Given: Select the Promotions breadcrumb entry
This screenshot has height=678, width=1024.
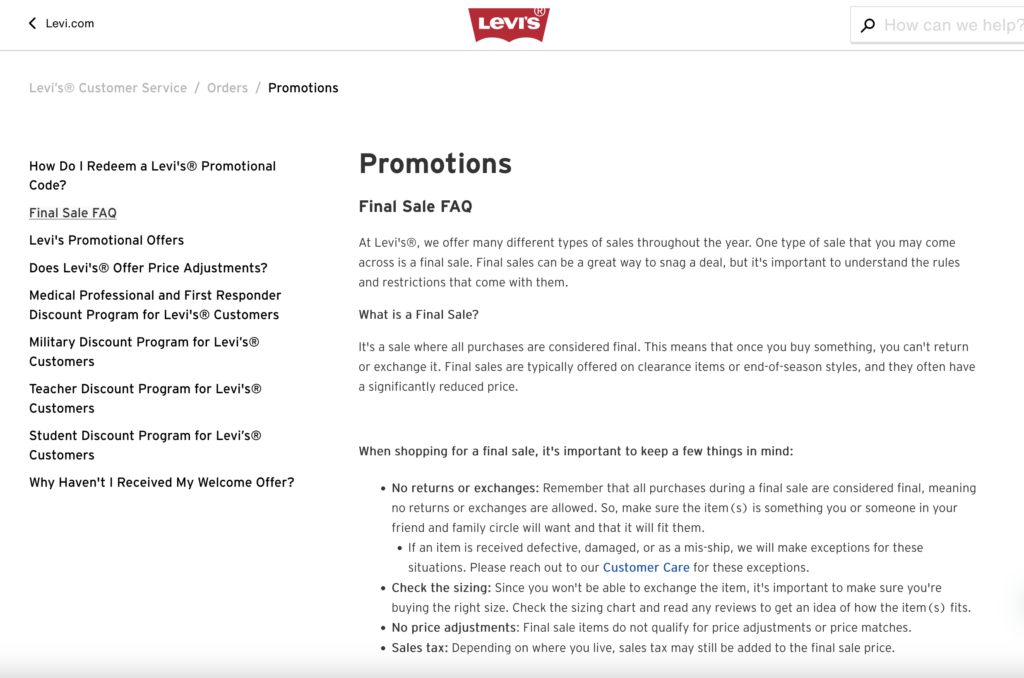Looking at the screenshot, I should [303, 87].
